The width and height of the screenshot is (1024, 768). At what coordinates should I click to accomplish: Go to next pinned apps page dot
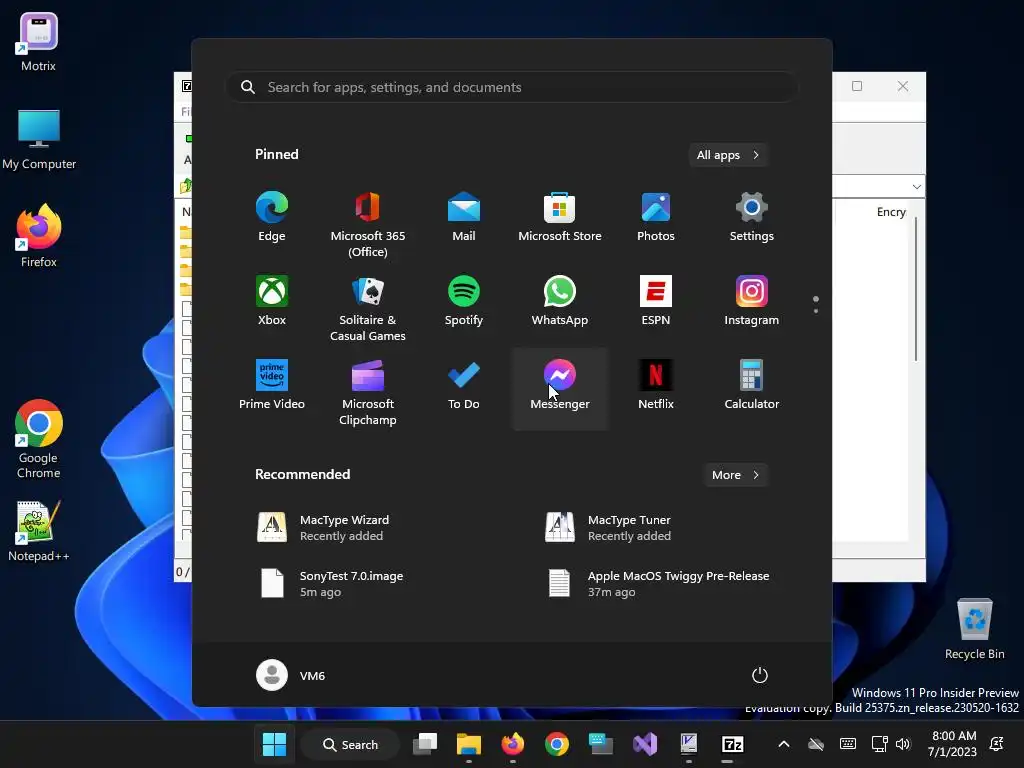(x=816, y=311)
